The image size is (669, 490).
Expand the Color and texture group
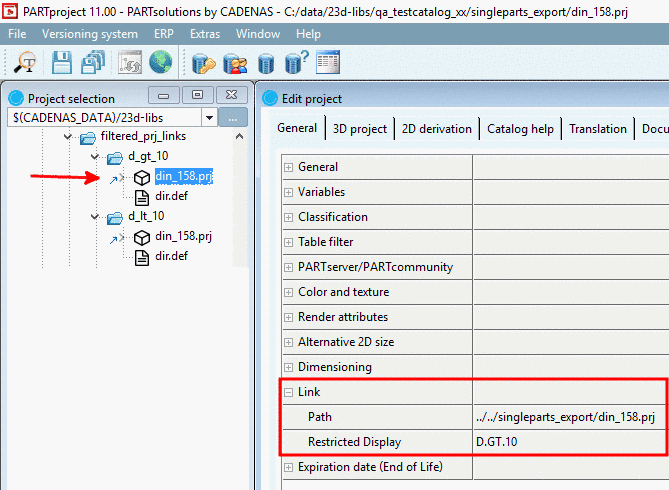pyautogui.click(x=288, y=292)
